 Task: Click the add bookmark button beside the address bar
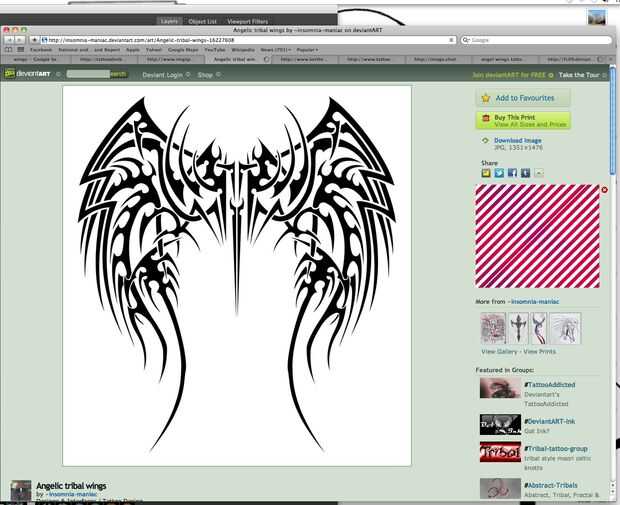point(34,40)
